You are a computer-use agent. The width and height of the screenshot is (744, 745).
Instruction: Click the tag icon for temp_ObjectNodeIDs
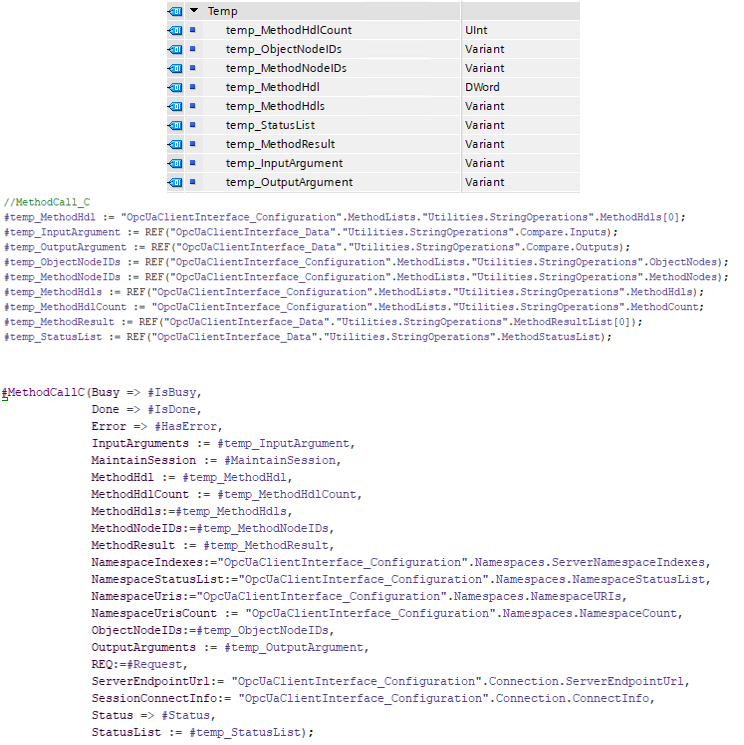[174, 49]
